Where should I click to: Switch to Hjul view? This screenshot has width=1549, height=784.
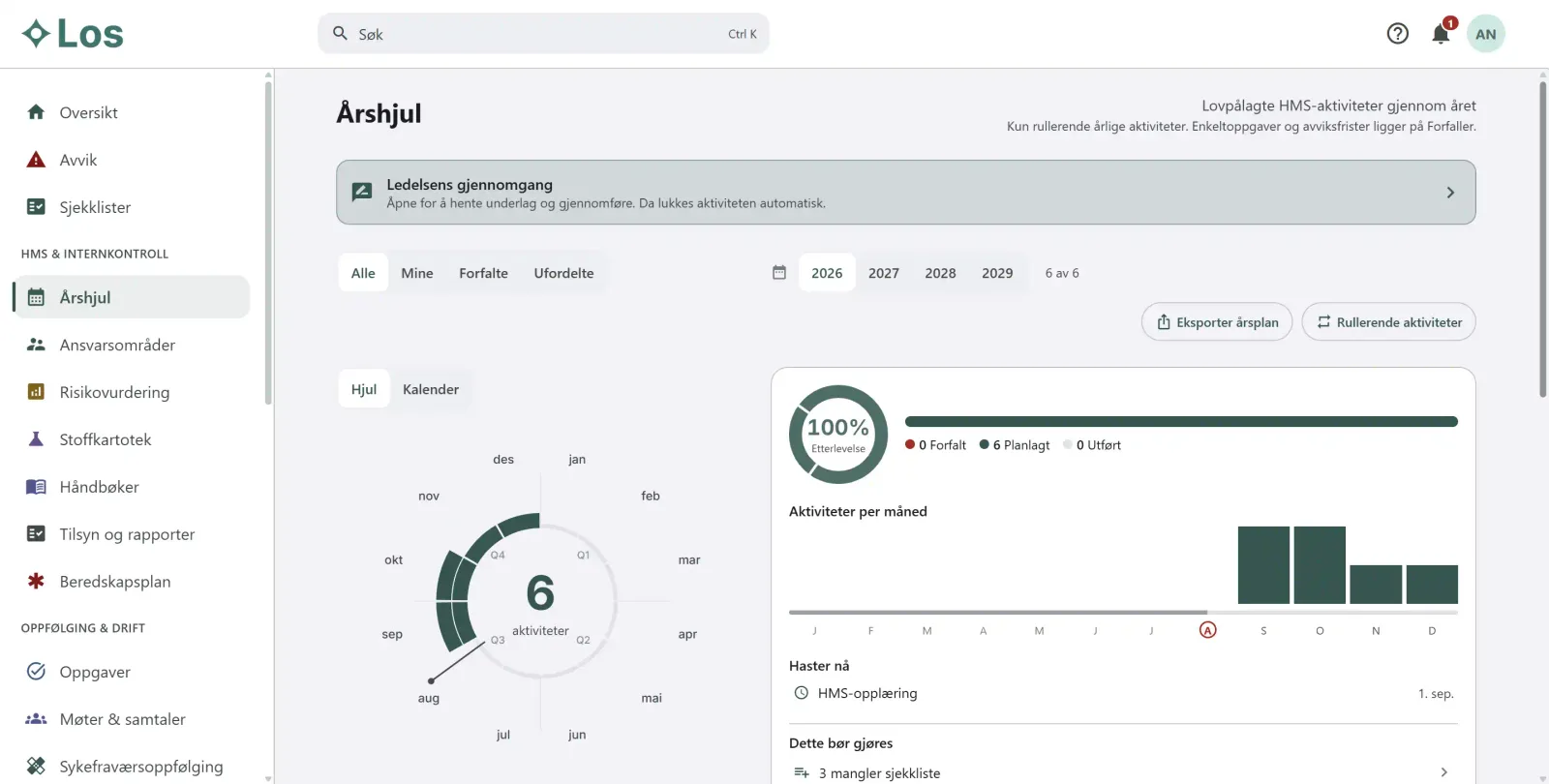[364, 389]
